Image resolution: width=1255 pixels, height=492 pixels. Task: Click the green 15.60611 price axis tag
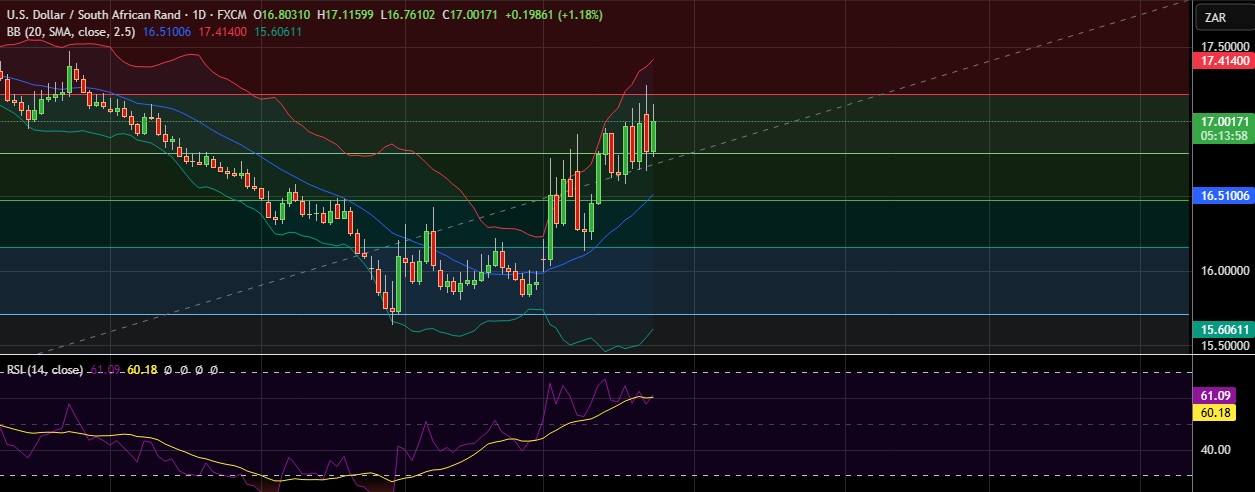(x=1224, y=329)
